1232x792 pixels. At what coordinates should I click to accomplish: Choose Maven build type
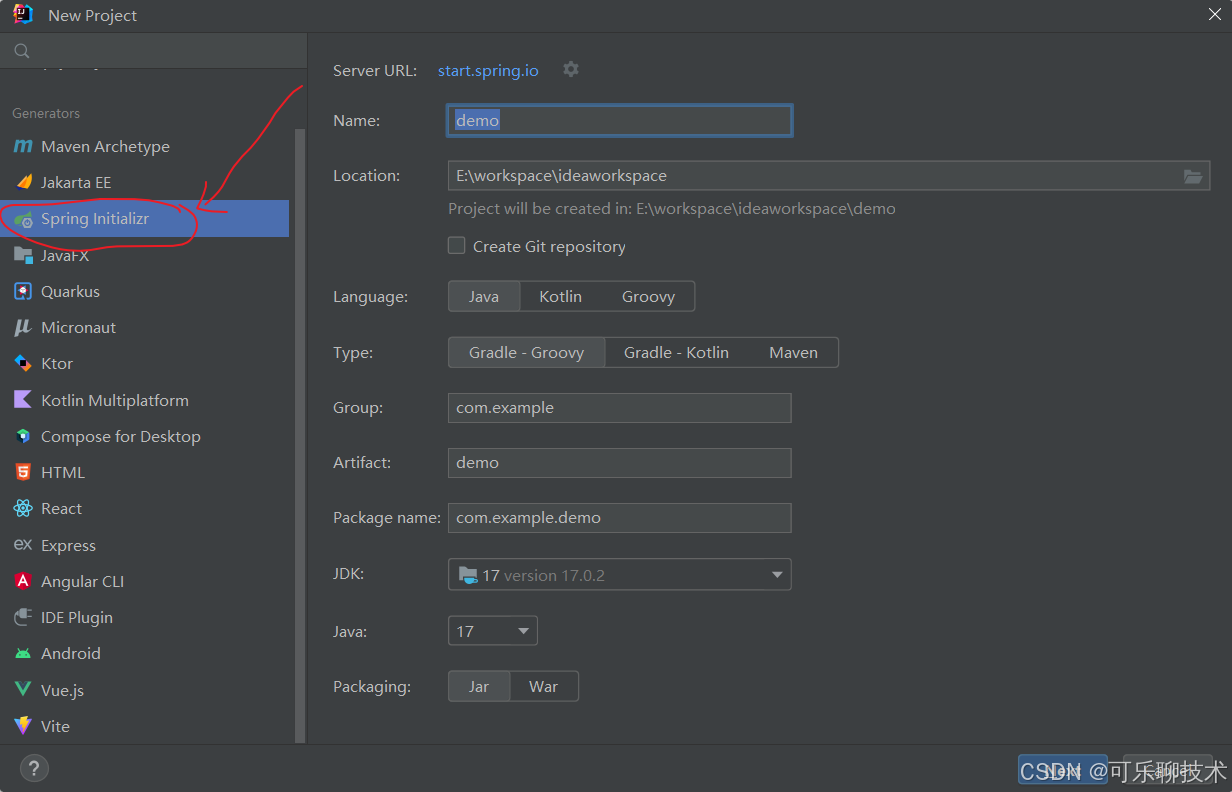(x=793, y=353)
